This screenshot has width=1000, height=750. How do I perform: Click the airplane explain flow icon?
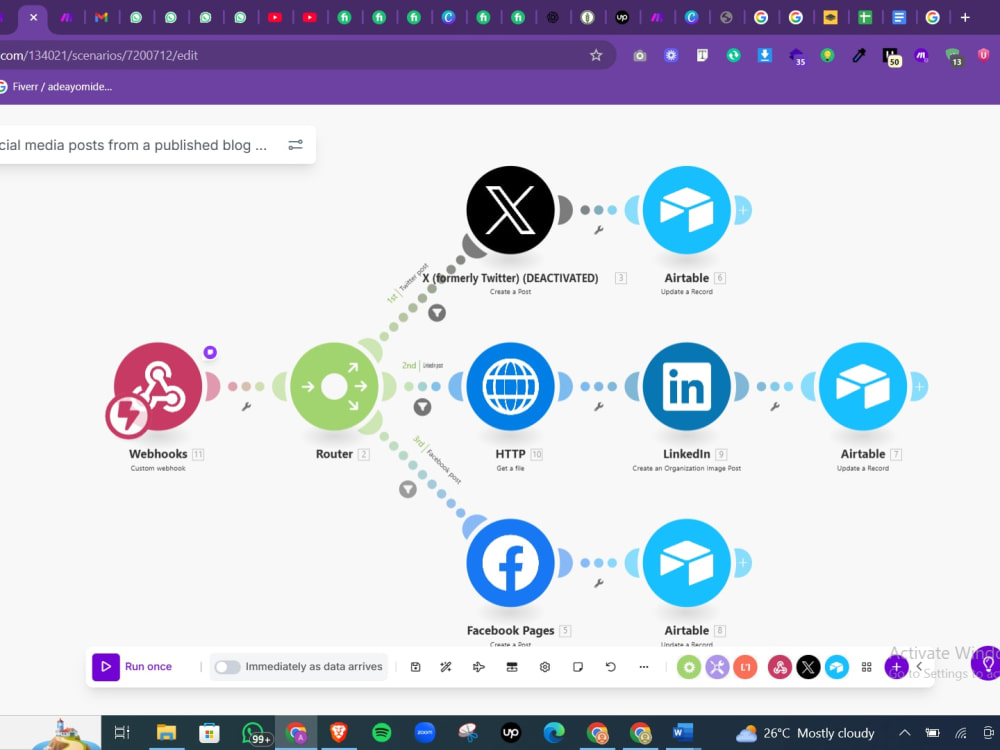(x=478, y=667)
